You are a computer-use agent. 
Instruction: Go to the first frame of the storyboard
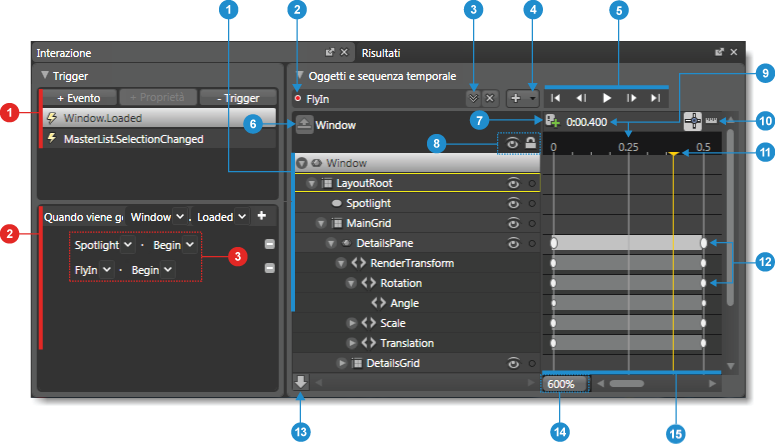click(556, 98)
